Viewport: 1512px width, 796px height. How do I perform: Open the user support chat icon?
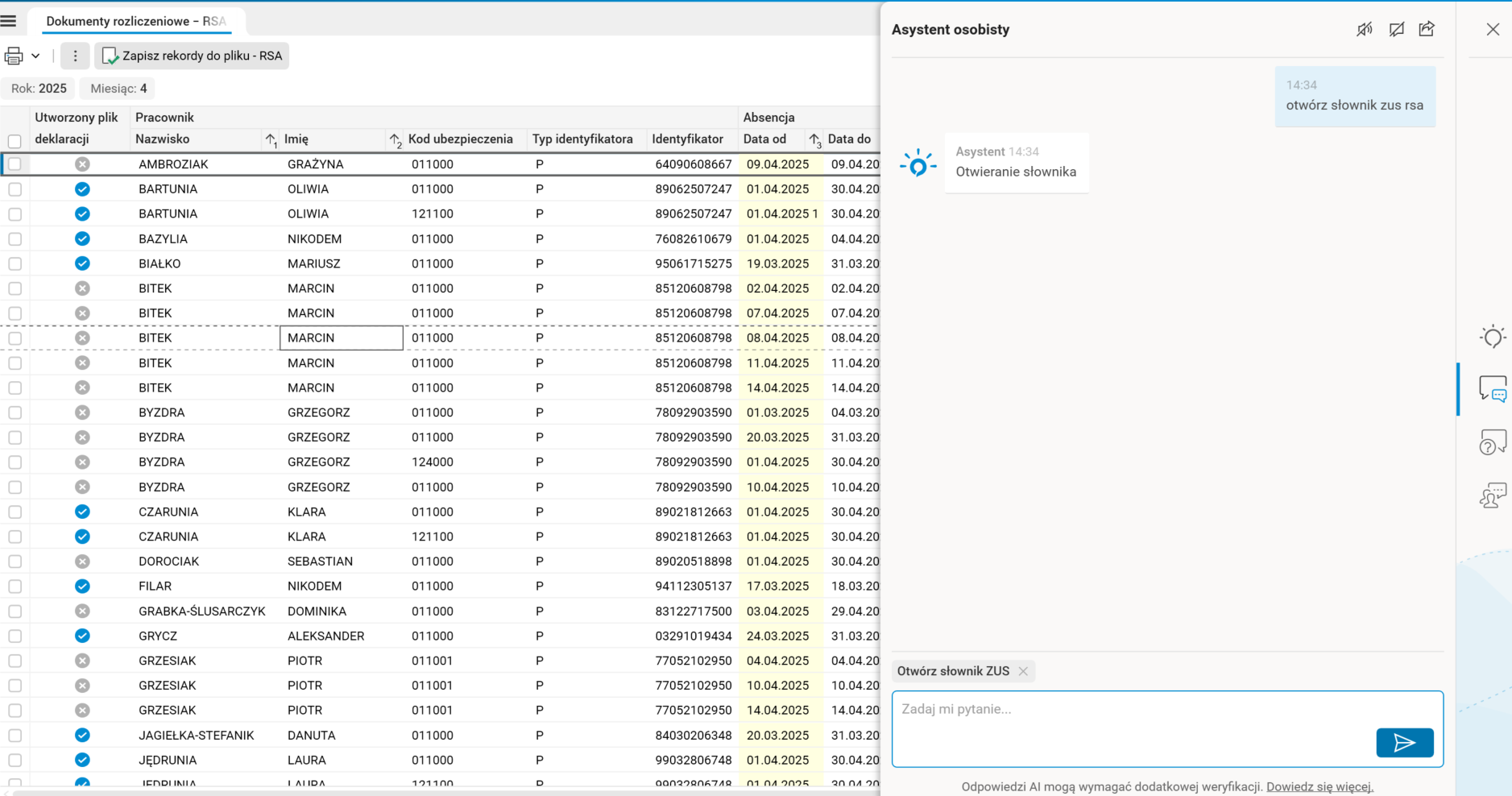pos(1492,495)
